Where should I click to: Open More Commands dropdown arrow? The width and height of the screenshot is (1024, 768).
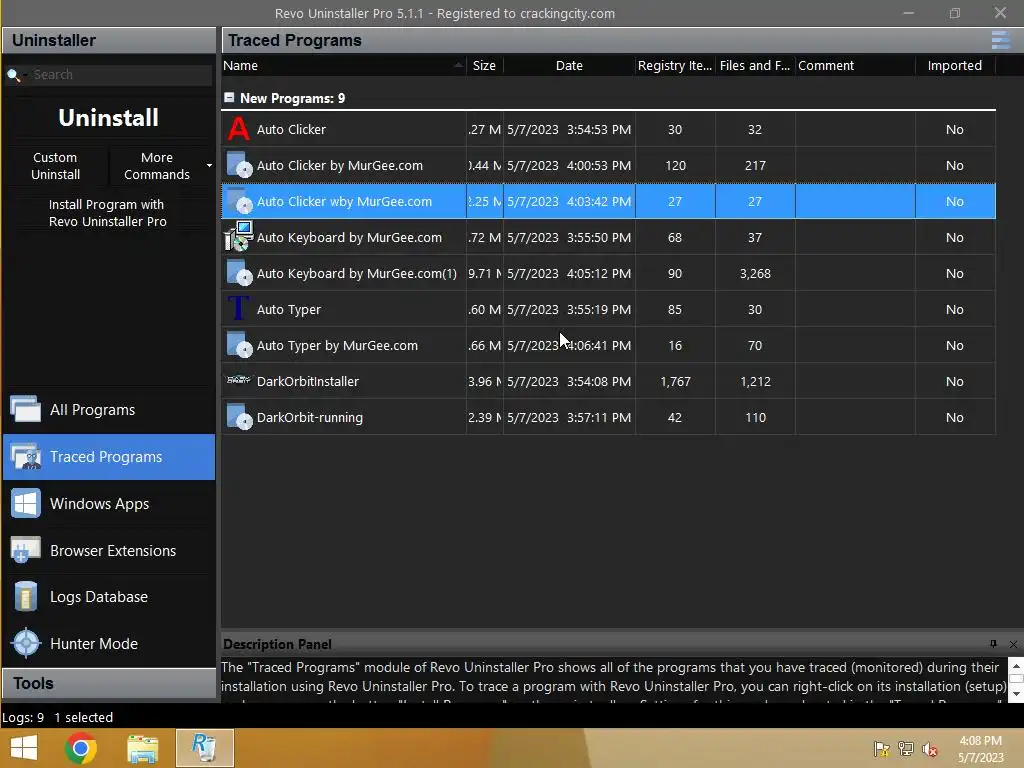209,166
